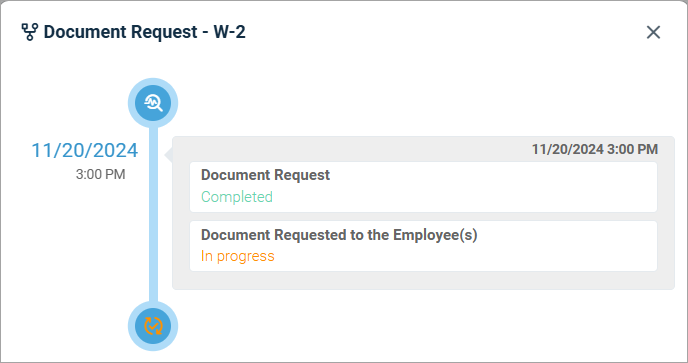Click the gray event panel background
This screenshot has height=363, width=688.
[x=423, y=280]
